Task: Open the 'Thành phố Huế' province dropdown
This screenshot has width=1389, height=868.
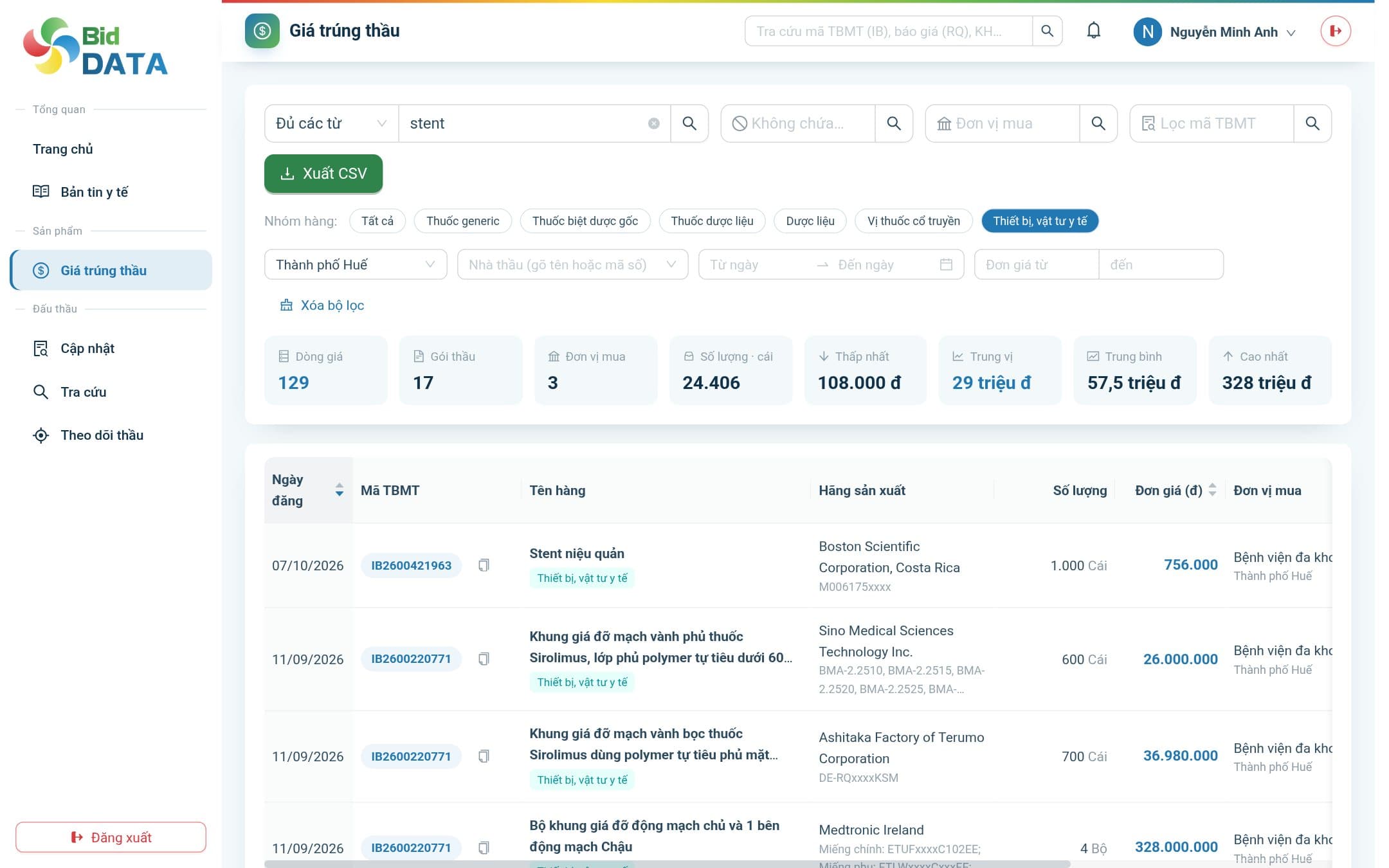Action: point(356,264)
